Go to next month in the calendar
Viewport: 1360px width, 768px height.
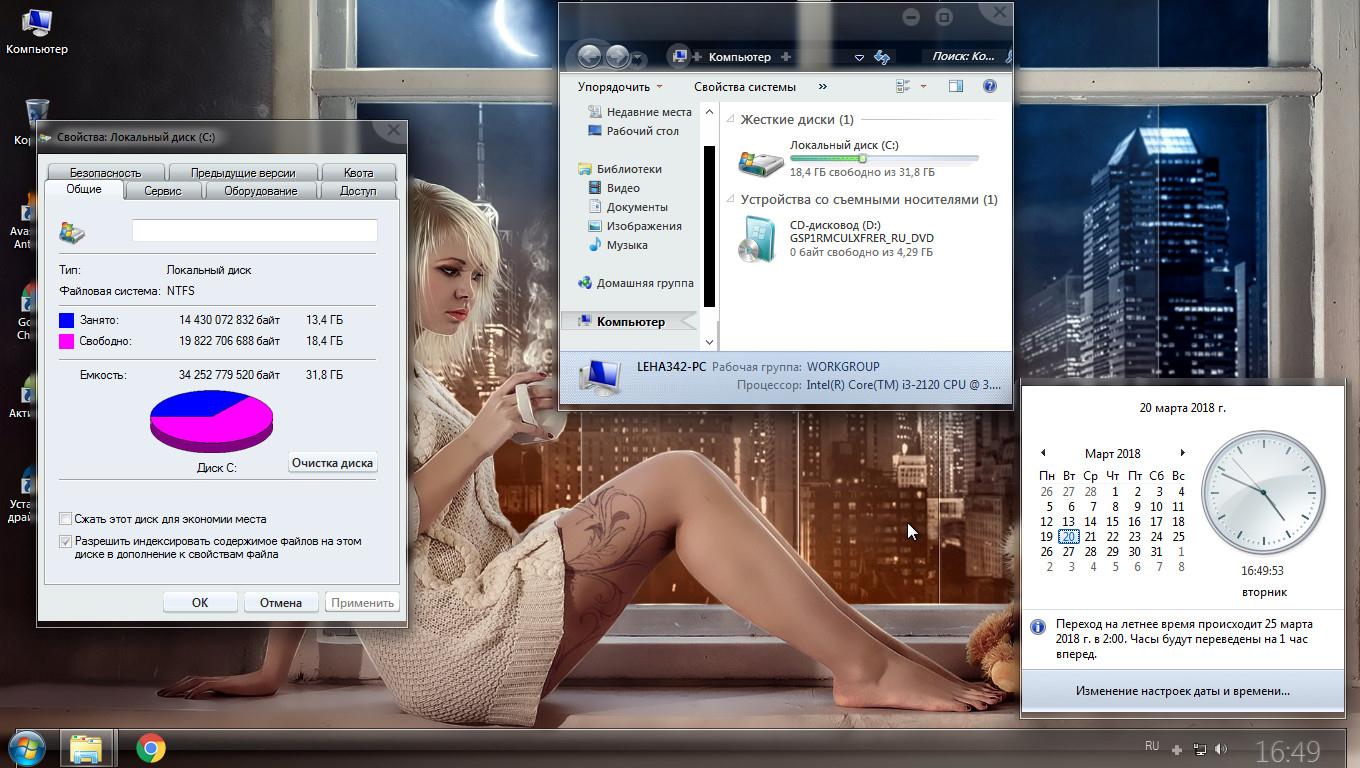pyautogui.click(x=1182, y=453)
